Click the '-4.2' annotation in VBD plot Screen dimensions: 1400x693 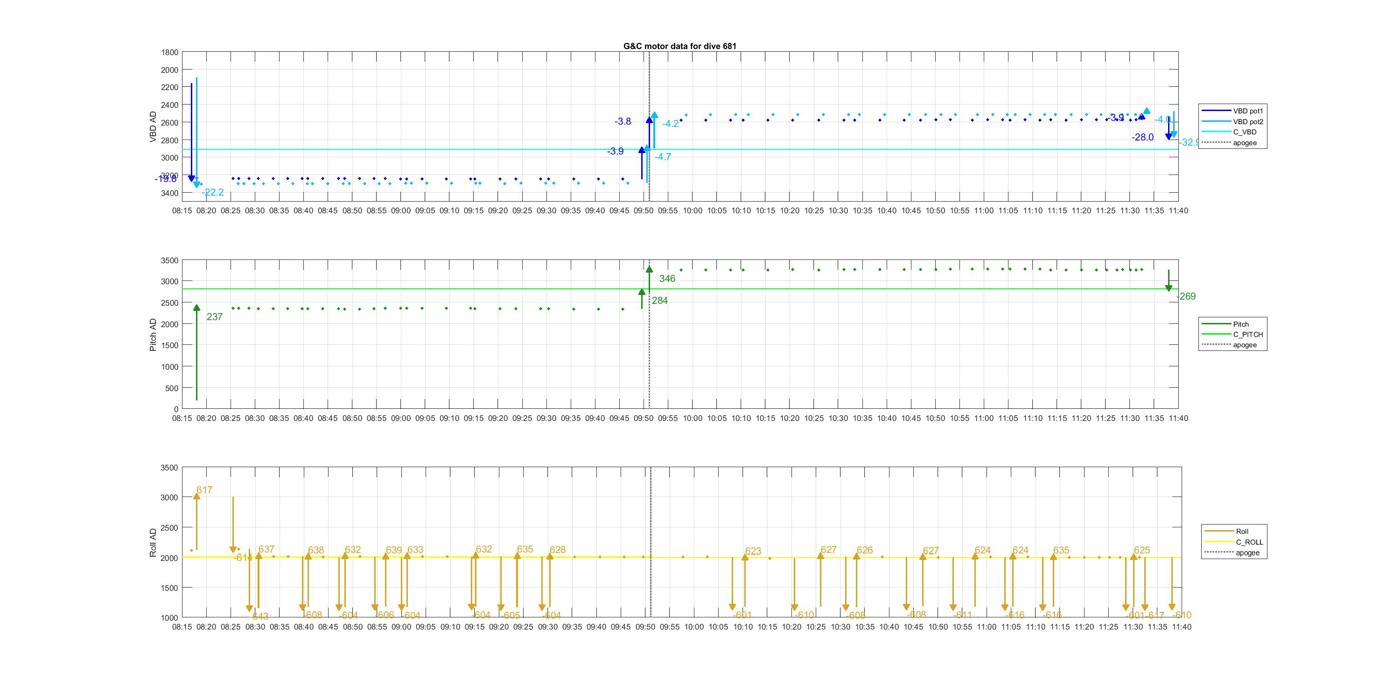670,124
